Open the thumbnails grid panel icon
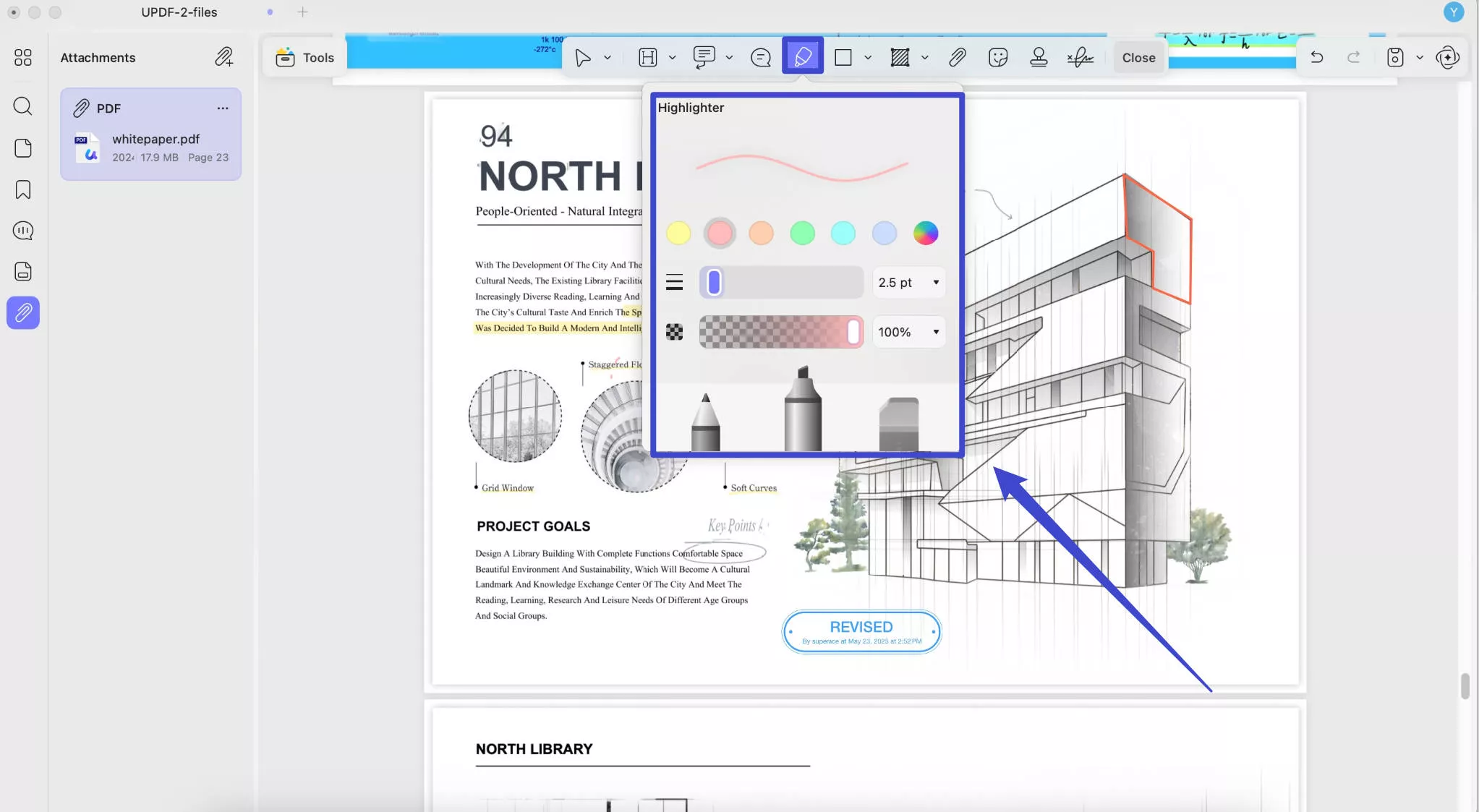1479x812 pixels. point(23,57)
